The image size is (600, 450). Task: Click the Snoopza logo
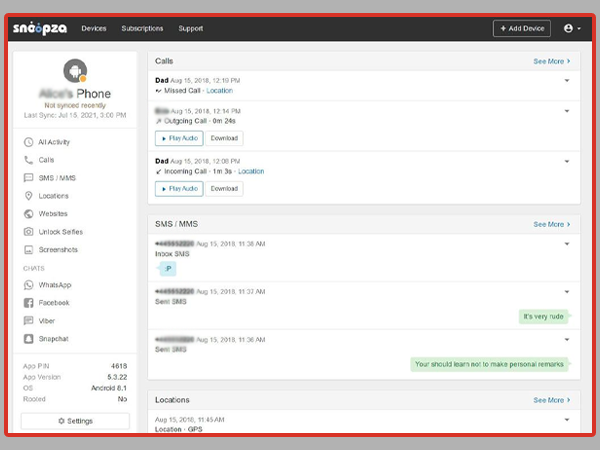pyautogui.click(x=40, y=28)
